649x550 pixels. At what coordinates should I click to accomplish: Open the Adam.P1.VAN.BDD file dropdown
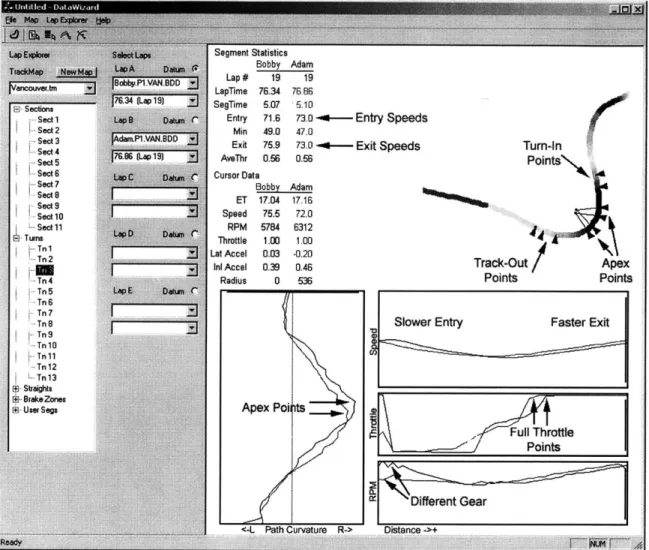point(192,139)
